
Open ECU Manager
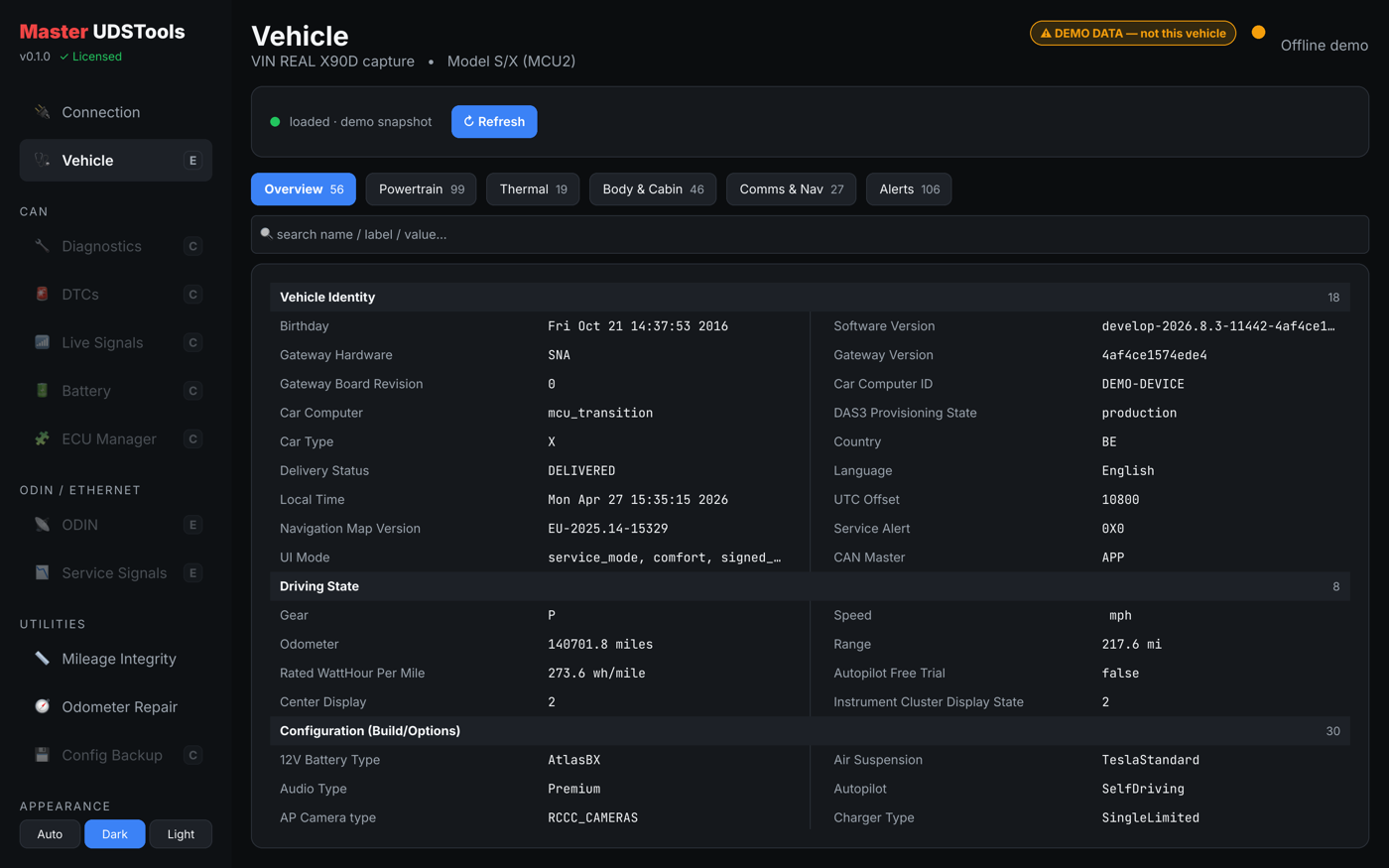(x=115, y=438)
